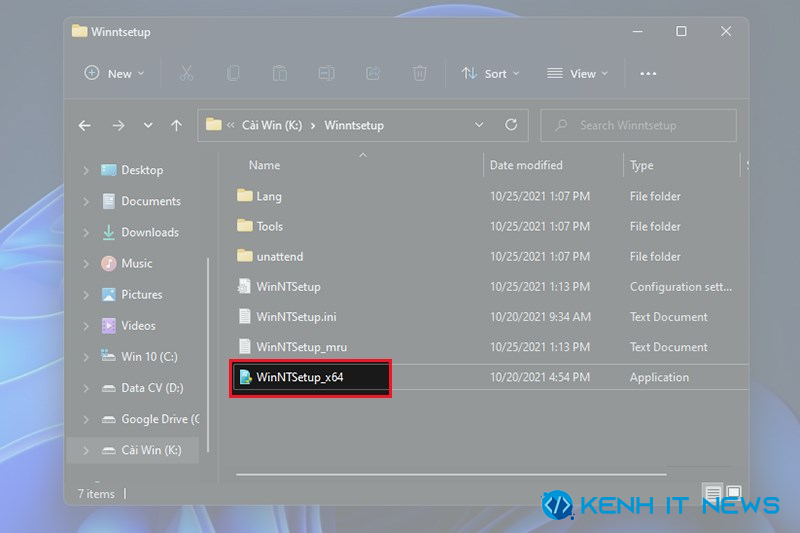Minimize the Winntsetup window

pos(637,32)
